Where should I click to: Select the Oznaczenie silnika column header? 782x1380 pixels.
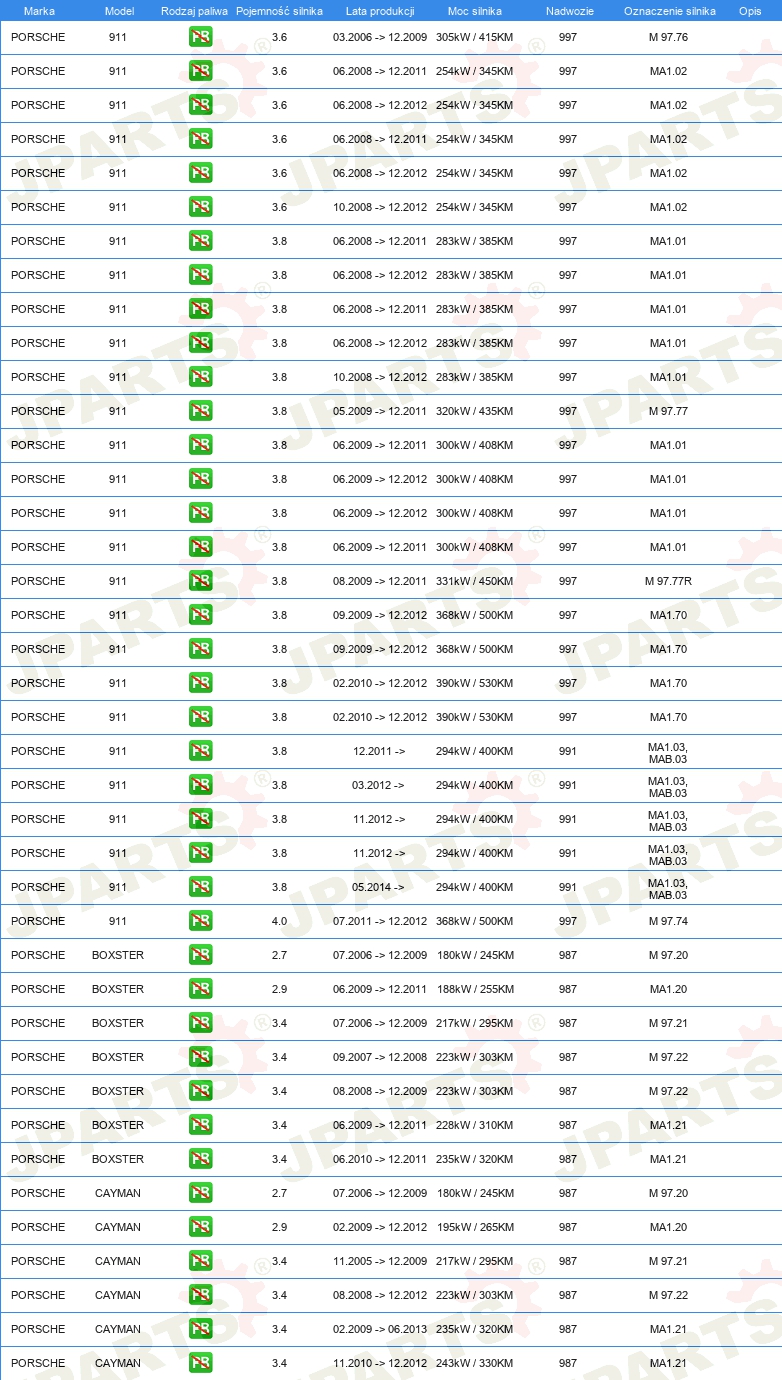click(x=670, y=11)
